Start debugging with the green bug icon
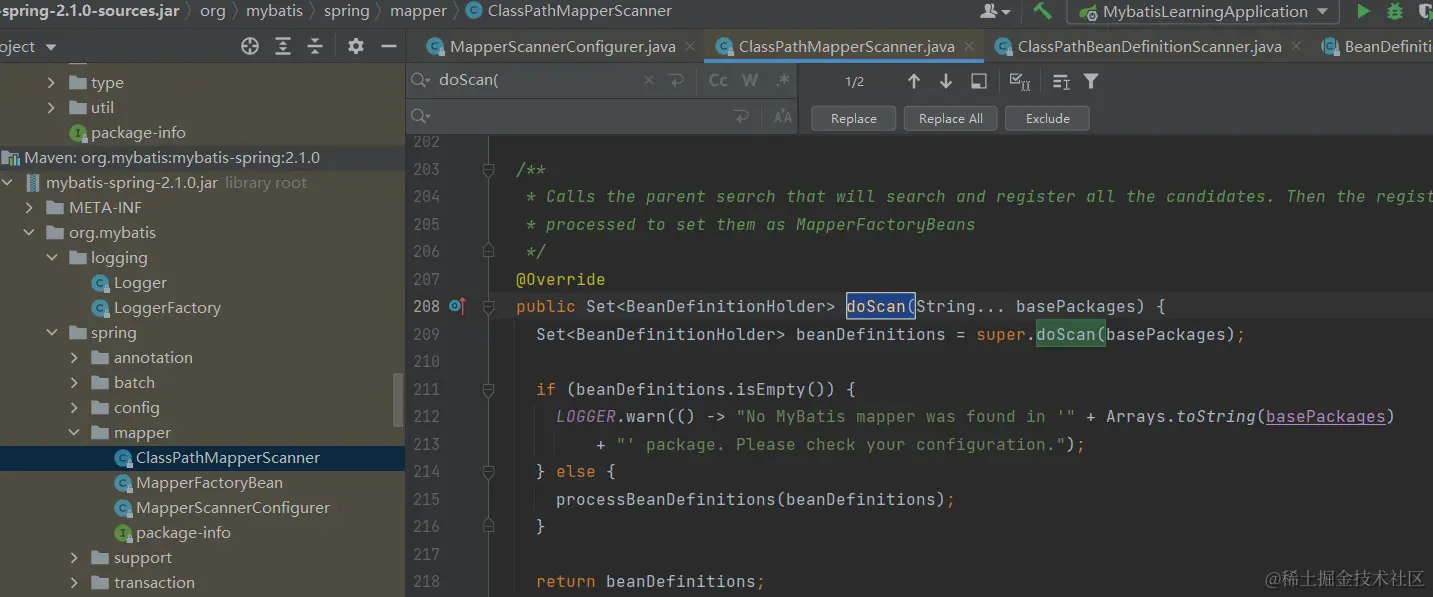Viewport: 1433px width, 597px height. (1395, 11)
